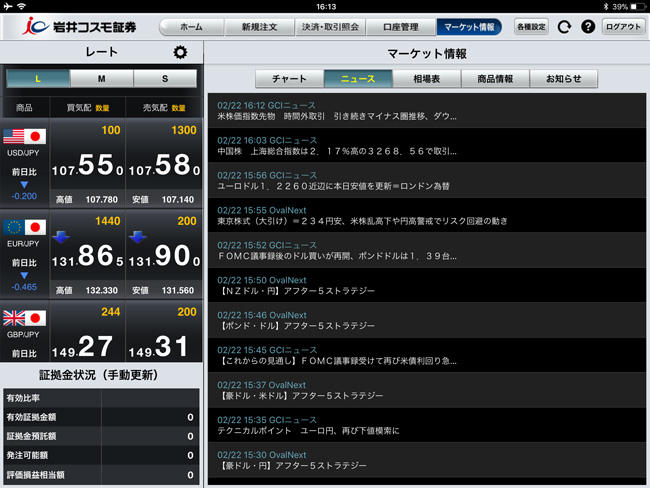Tap the Iwai Cosmo Securities logo
The image size is (650, 488).
[x=80, y=27]
